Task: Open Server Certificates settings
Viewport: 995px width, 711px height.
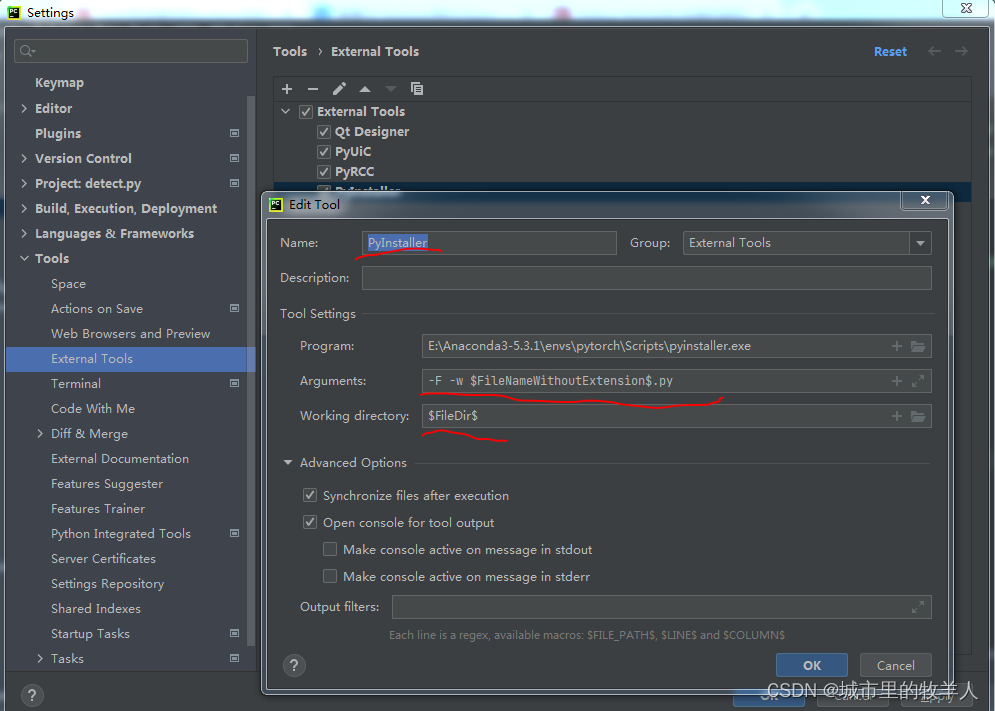Action: point(103,559)
